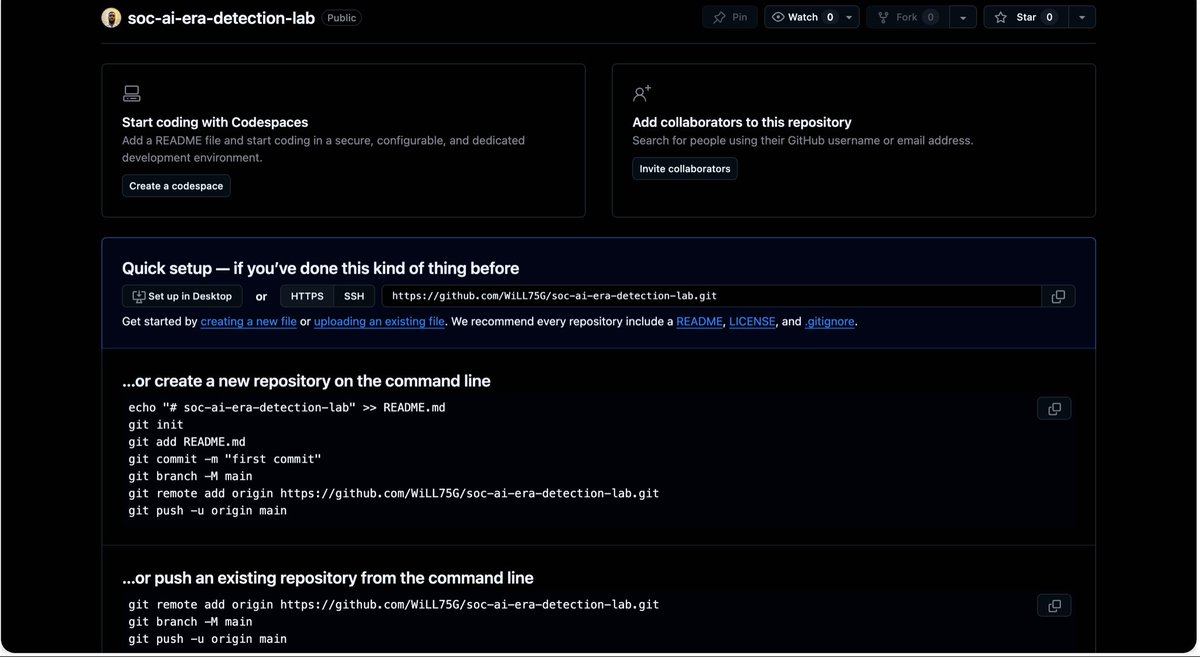
Task: Expand the Fork dropdown arrow
Action: tap(962, 17)
